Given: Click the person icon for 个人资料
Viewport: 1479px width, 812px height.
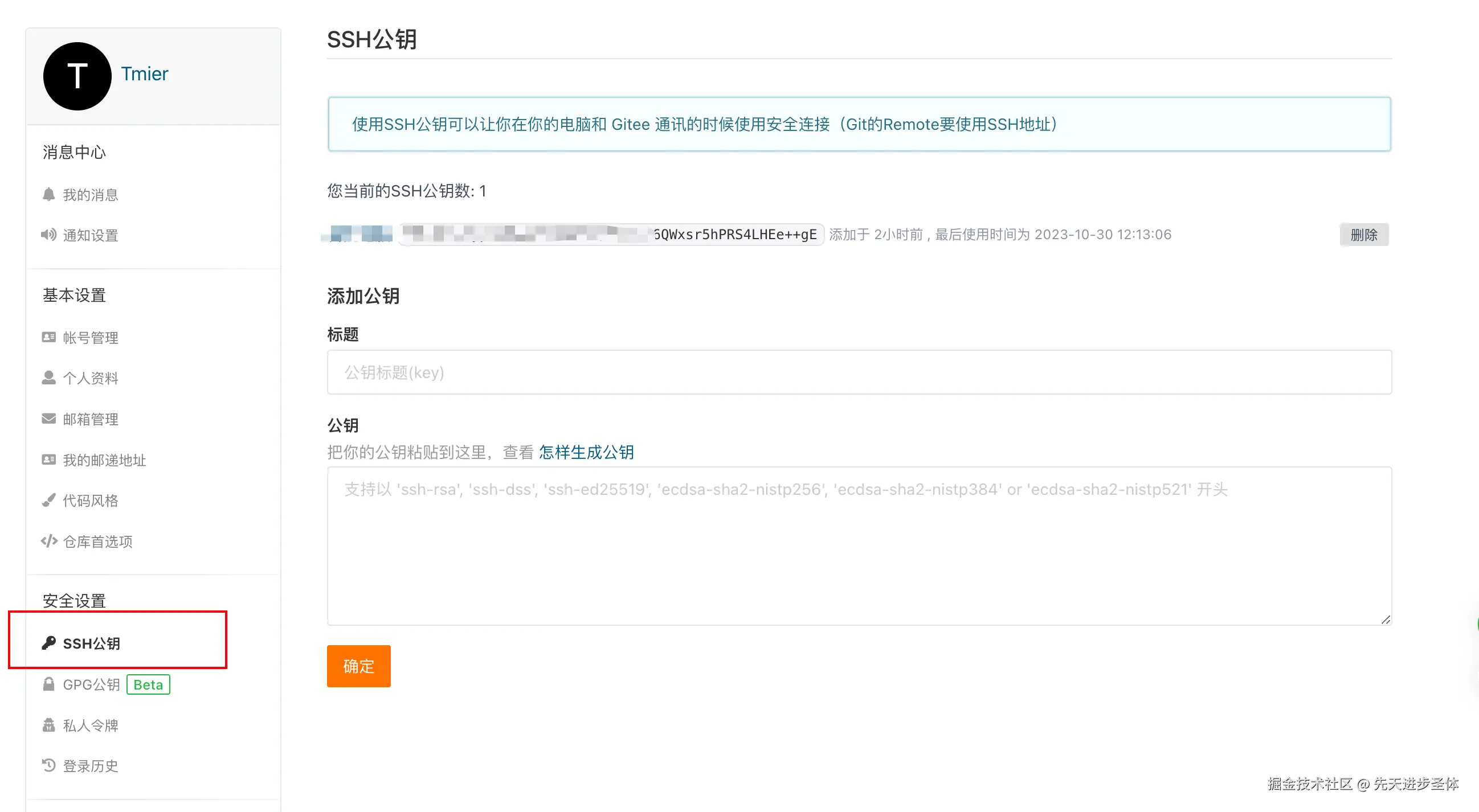Looking at the screenshot, I should [x=49, y=378].
